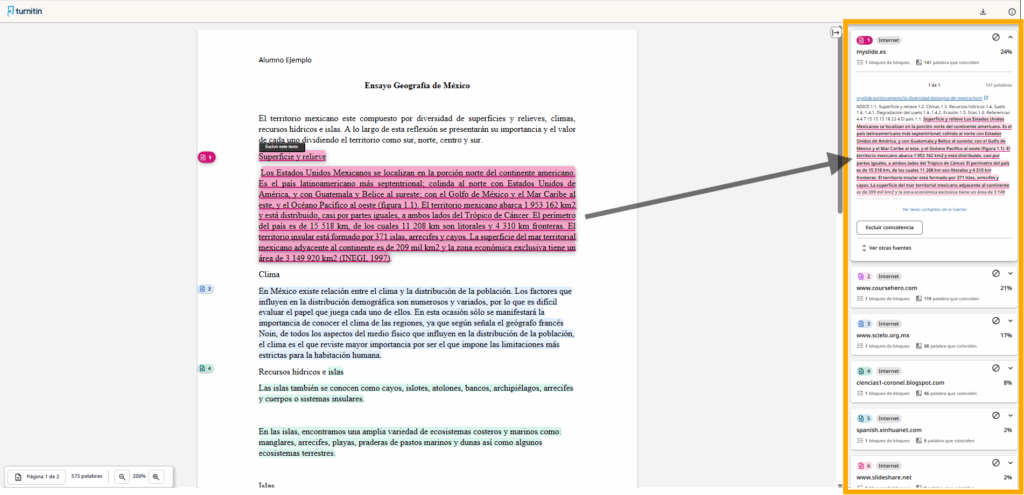
Task: Collapse the side panel with arrow icon
Action: 836,33
